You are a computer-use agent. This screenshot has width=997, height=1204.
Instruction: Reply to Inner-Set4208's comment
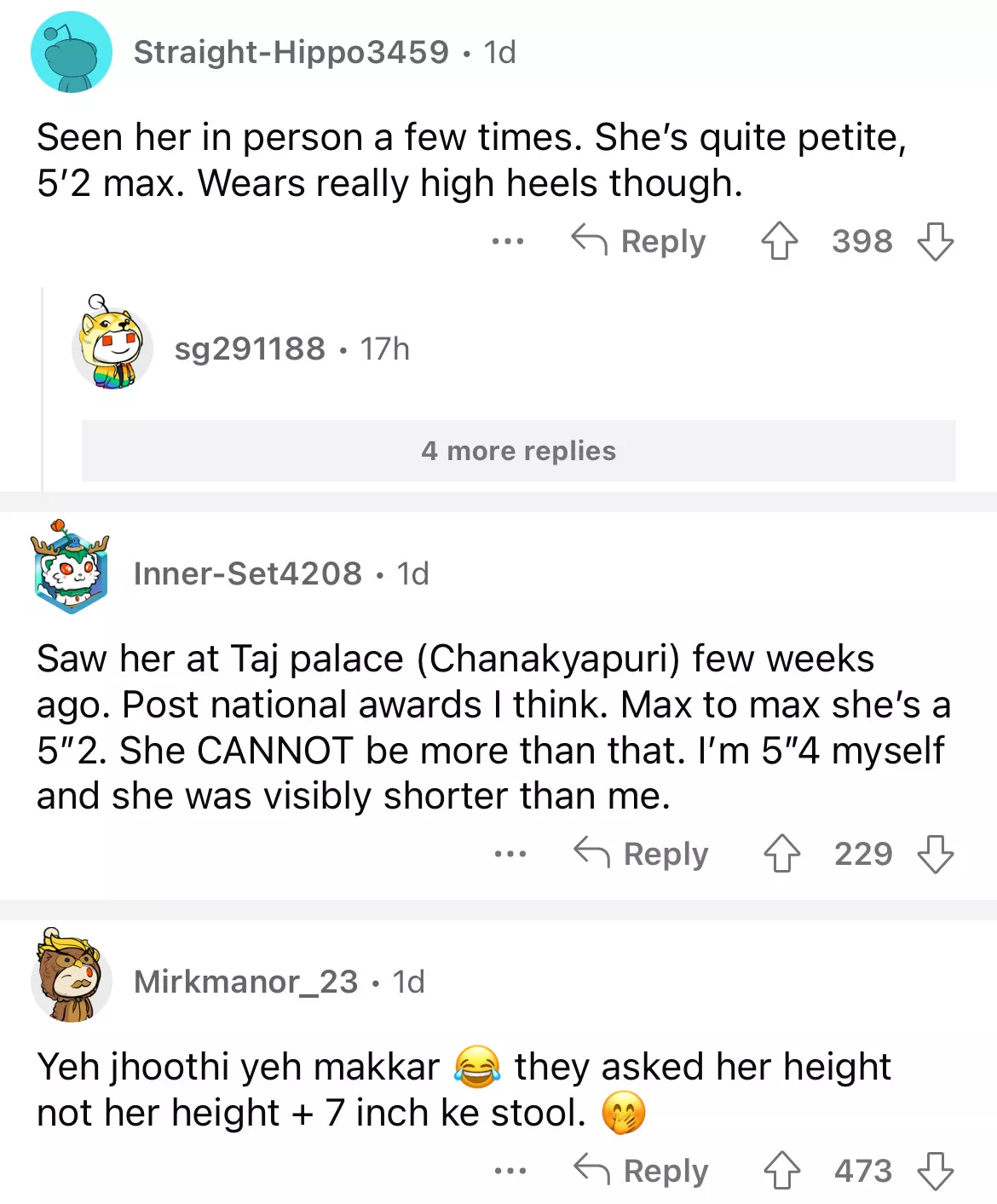point(641,854)
